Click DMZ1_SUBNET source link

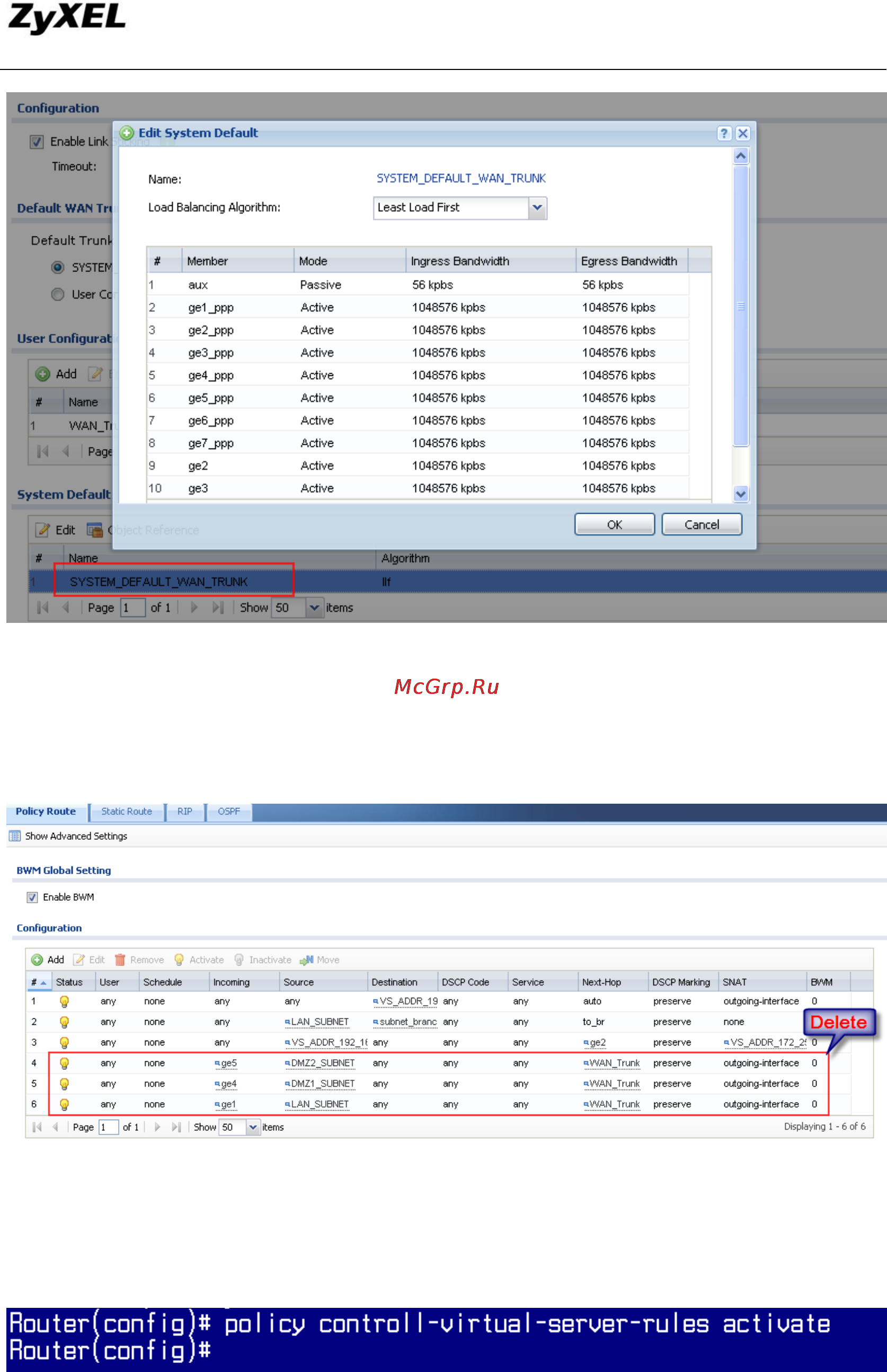320,1084
